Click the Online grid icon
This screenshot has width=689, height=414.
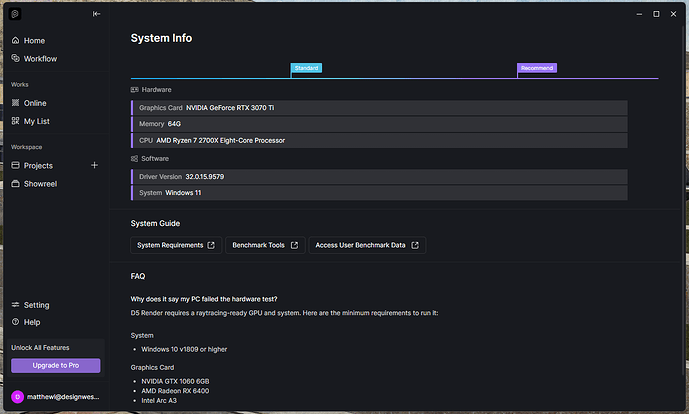tap(15, 103)
